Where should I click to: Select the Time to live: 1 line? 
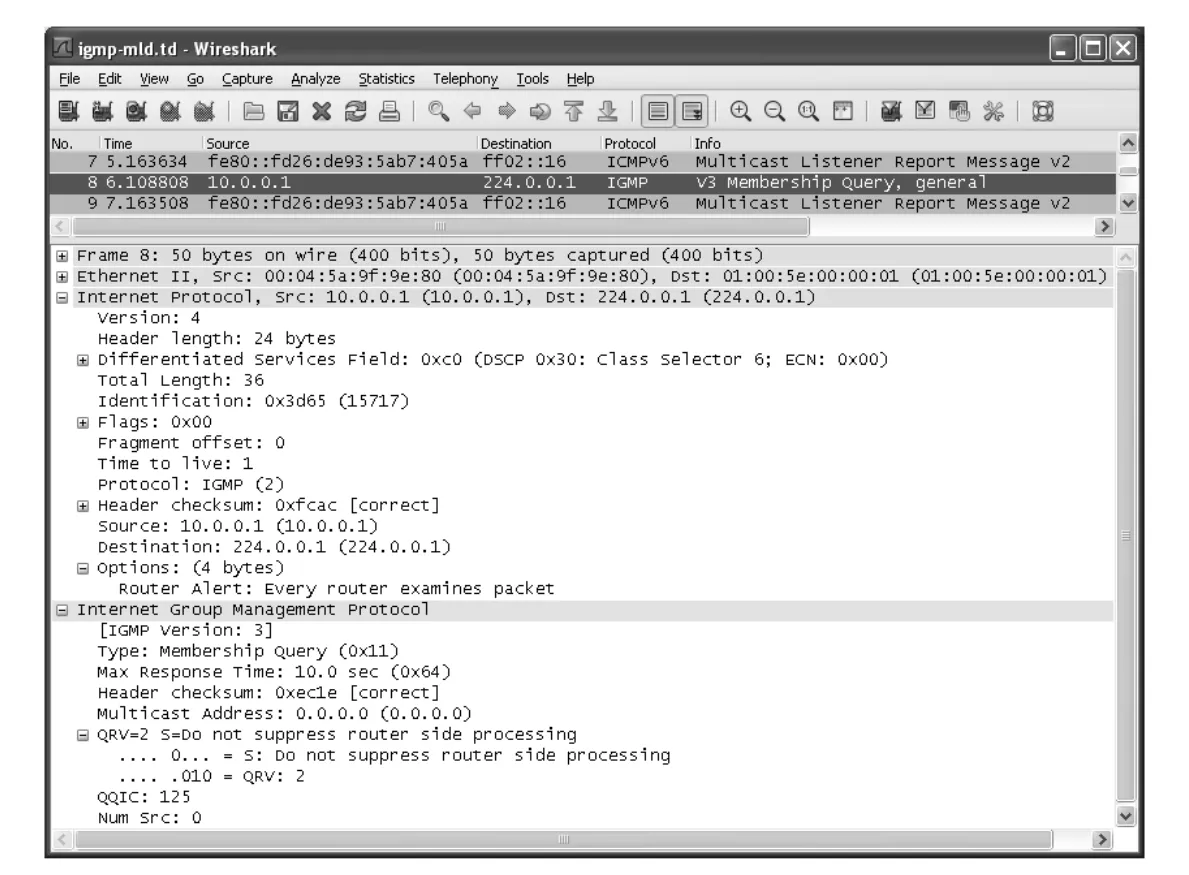(x=175, y=464)
